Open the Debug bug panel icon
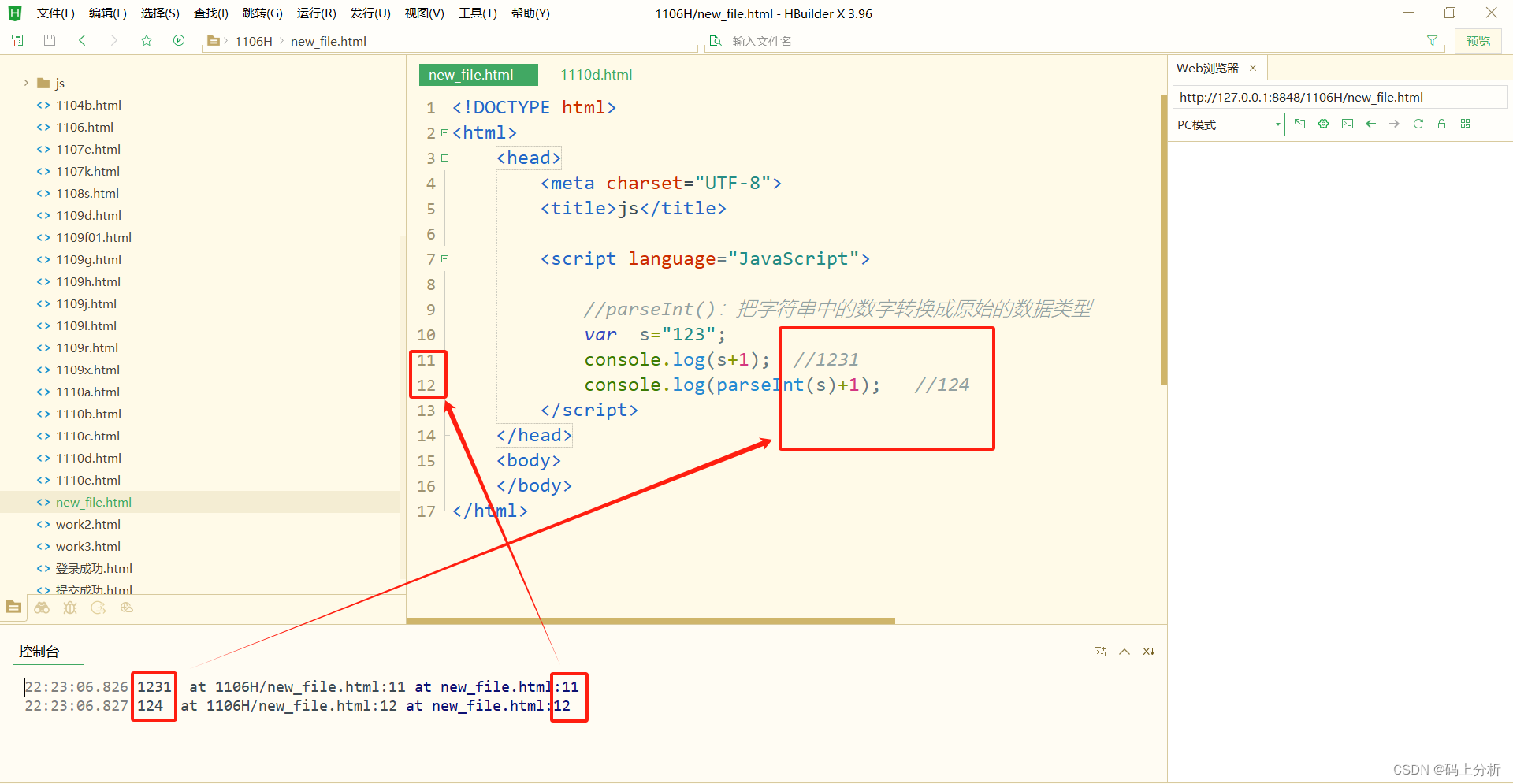Viewport: 1513px width, 784px height. [x=70, y=608]
